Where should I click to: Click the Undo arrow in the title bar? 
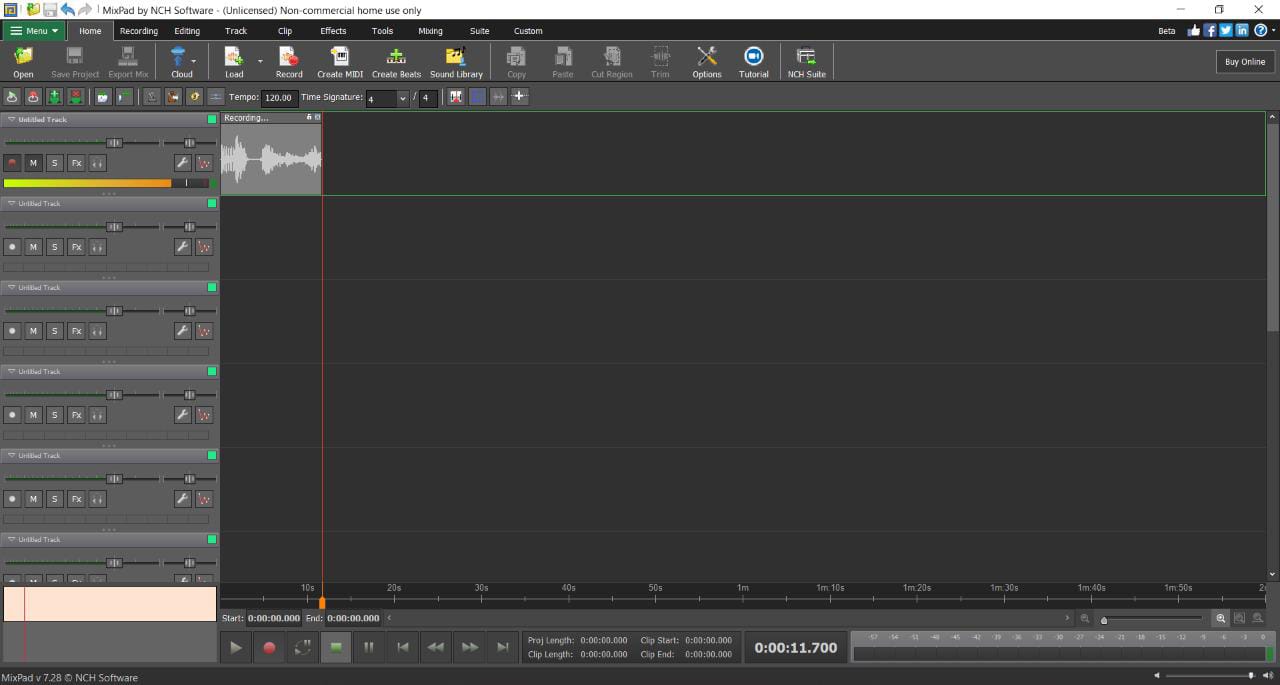coord(68,9)
